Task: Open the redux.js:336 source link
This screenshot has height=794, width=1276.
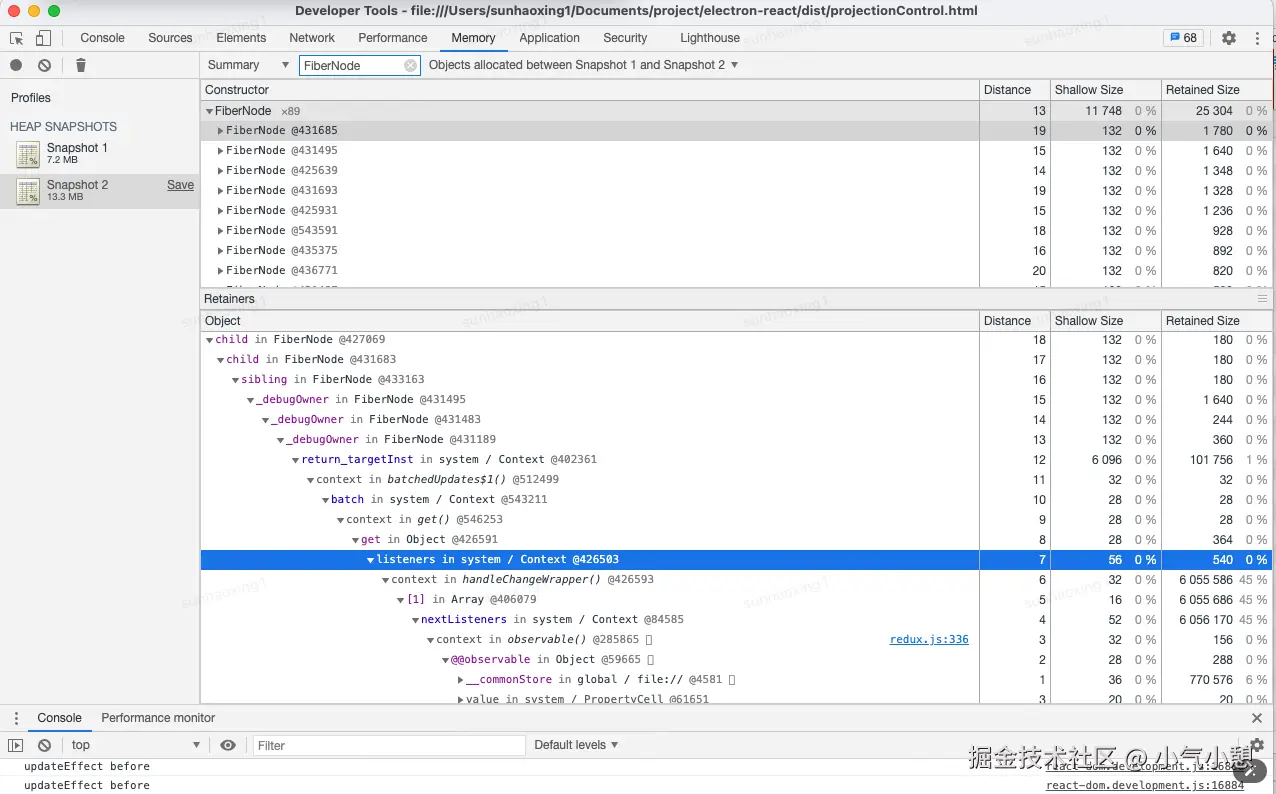Action: pyautogui.click(x=928, y=640)
